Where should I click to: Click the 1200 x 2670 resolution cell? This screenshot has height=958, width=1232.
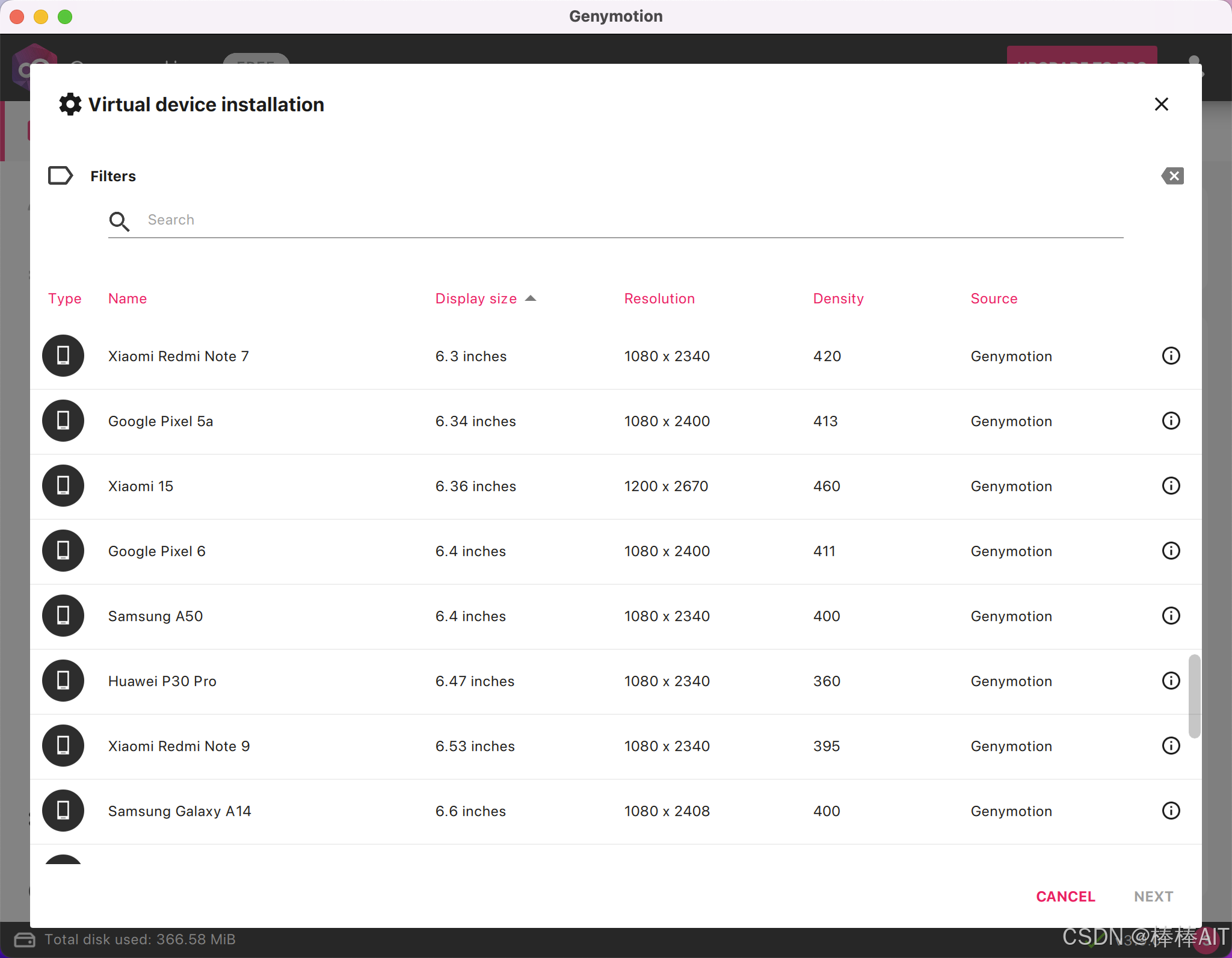[x=666, y=486]
